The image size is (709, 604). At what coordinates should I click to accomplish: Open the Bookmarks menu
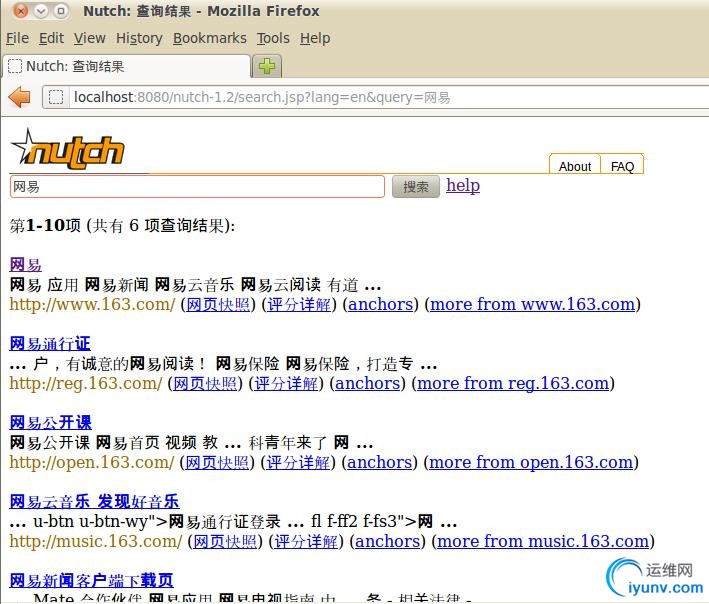(x=210, y=38)
